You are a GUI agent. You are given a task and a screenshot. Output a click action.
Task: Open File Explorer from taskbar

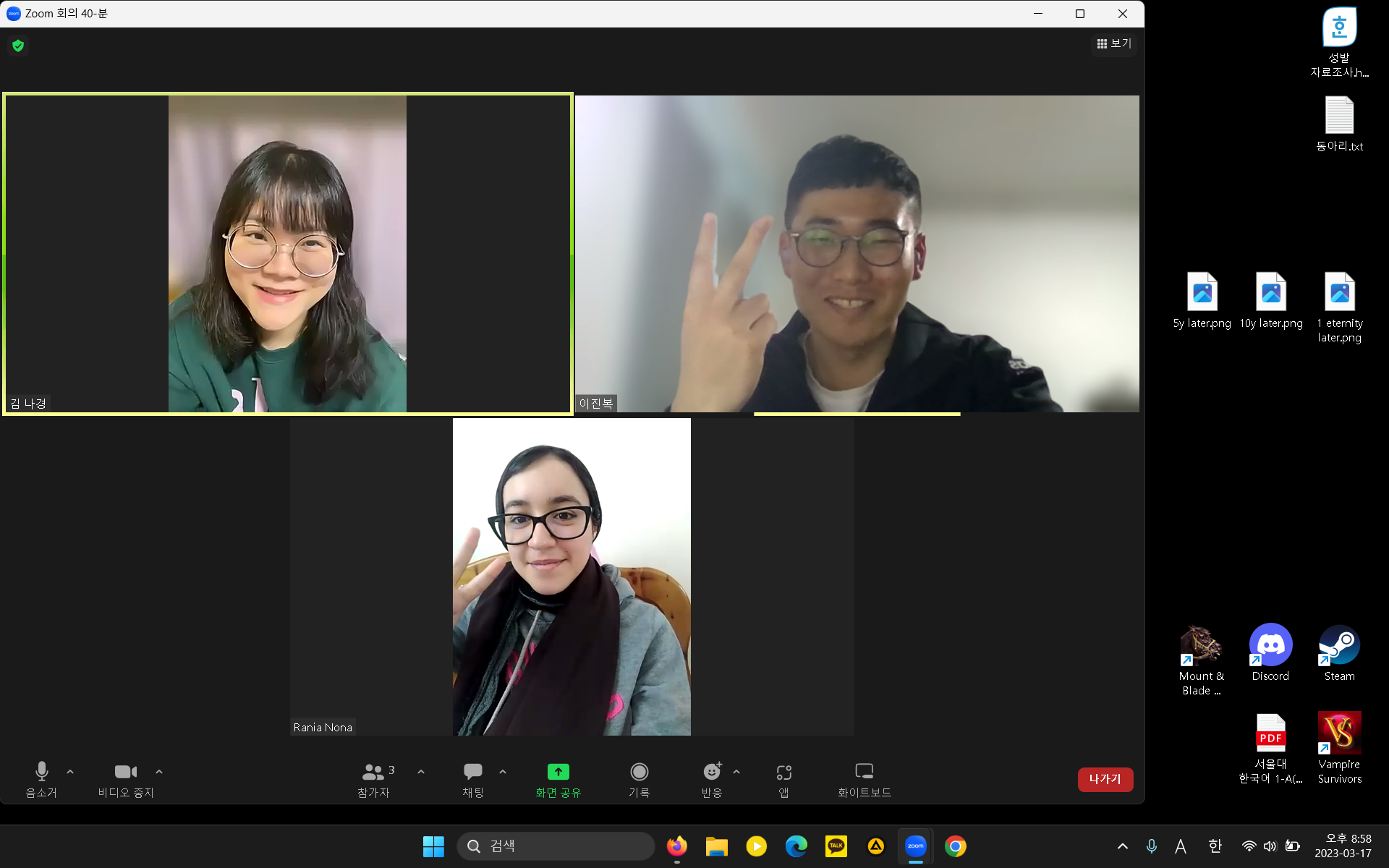point(717,846)
